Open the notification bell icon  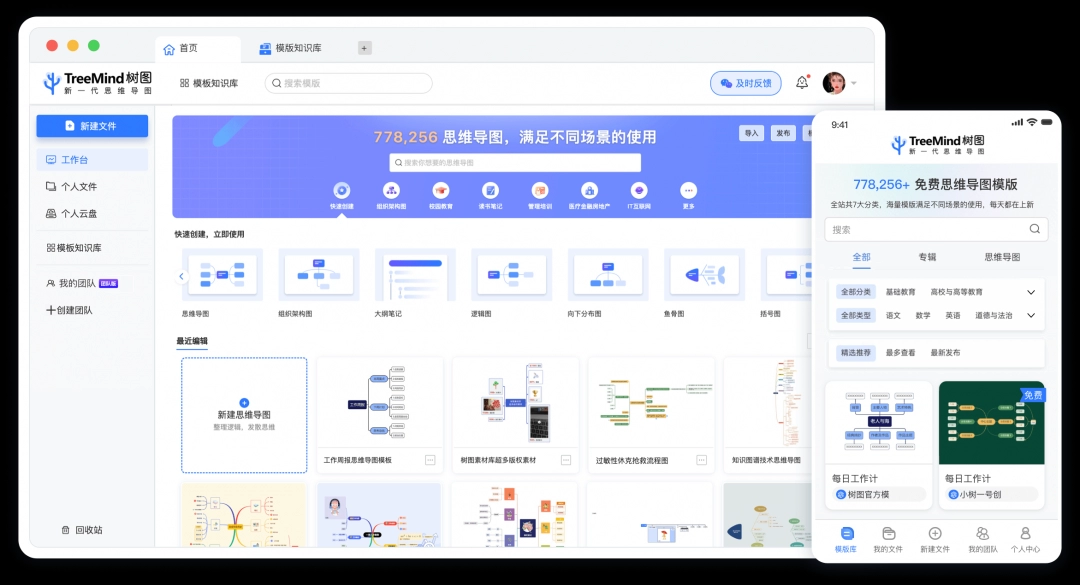(x=802, y=83)
